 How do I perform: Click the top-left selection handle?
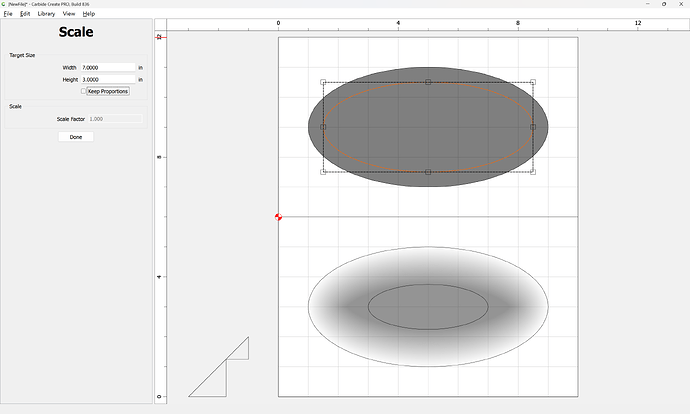(x=323, y=83)
